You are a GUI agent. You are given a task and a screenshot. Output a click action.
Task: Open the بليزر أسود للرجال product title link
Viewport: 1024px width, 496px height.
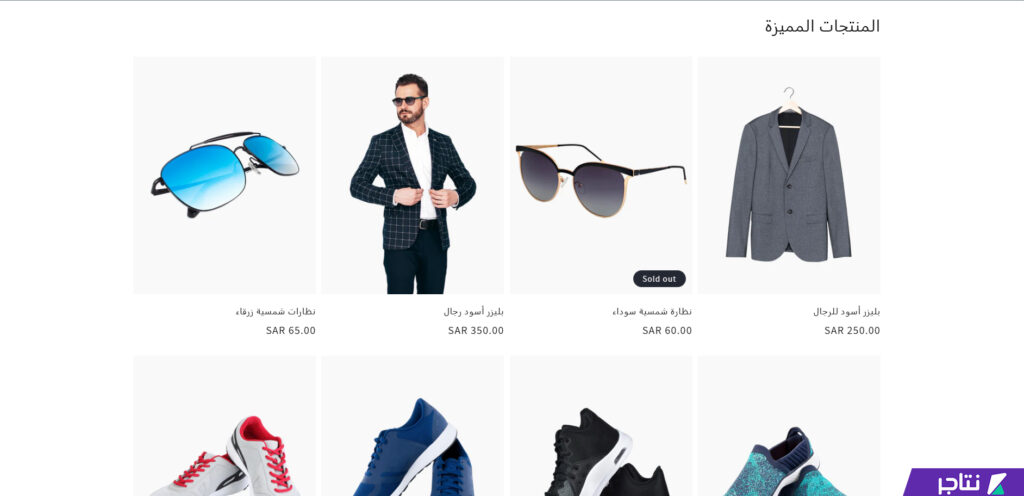tap(846, 312)
